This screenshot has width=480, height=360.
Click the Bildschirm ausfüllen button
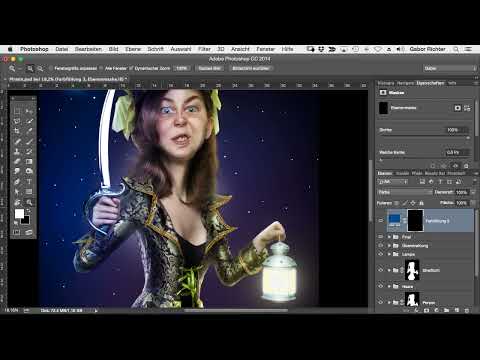click(x=251, y=68)
